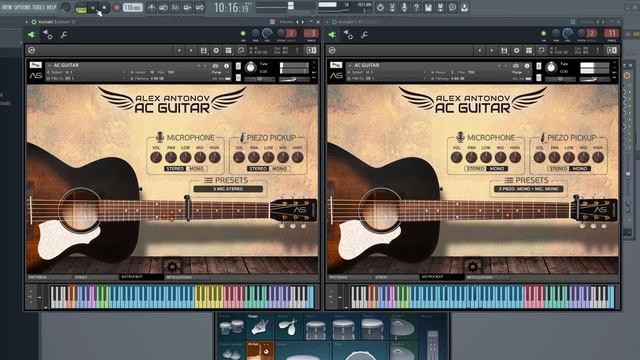The width and height of the screenshot is (640, 360).
Task: Click the left Kontakt save disk icon
Action: tap(204, 50)
